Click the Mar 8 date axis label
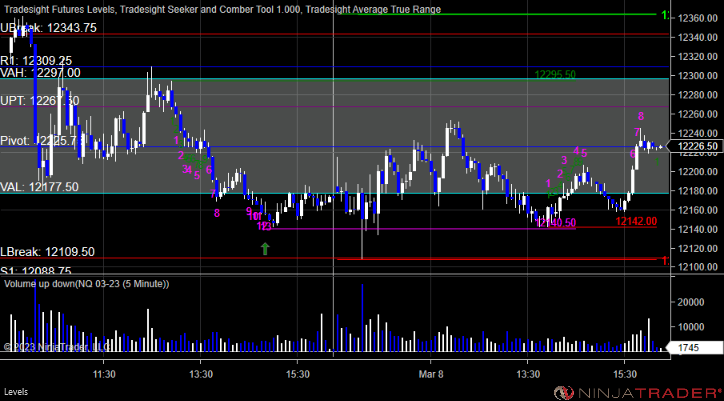This screenshot has height=401, width=724. 430,373
